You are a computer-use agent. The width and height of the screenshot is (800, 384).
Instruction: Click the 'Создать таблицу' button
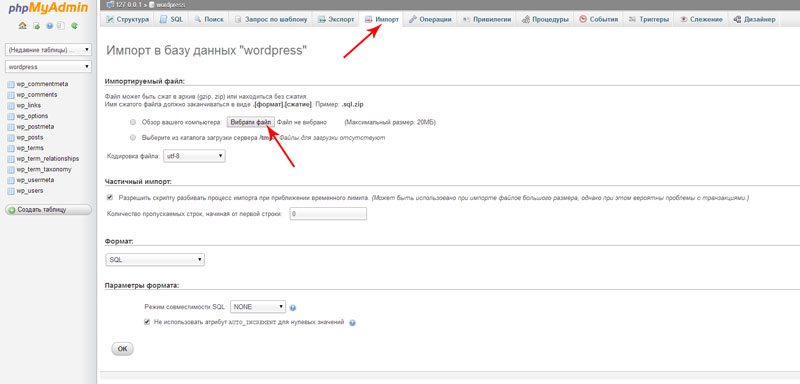pos(48,210)
